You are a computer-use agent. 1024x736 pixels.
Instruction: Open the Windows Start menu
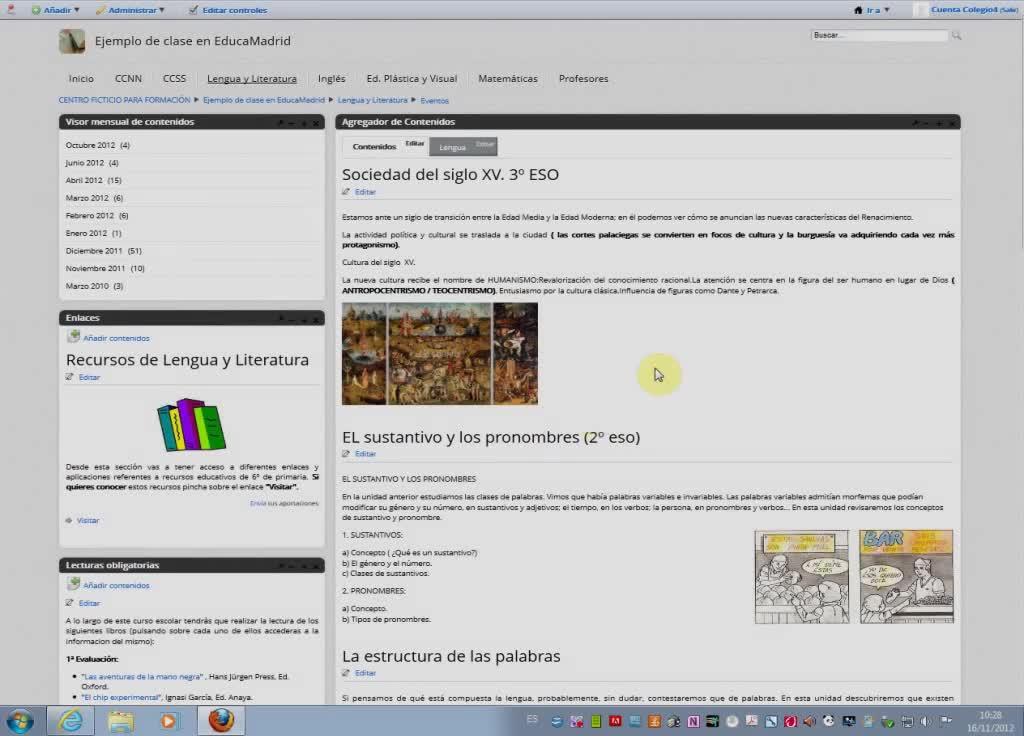click(20, 720)
